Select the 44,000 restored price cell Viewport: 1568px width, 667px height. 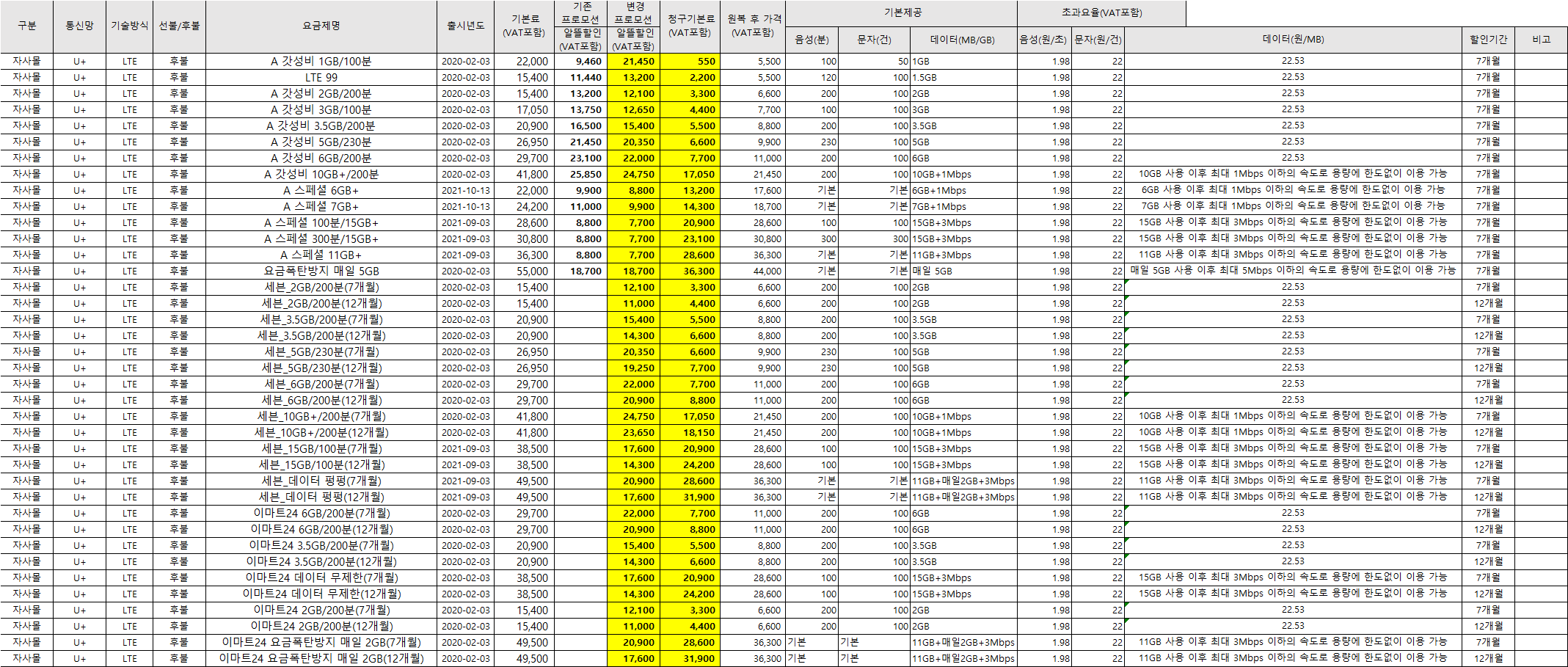(x=753, y=271)
